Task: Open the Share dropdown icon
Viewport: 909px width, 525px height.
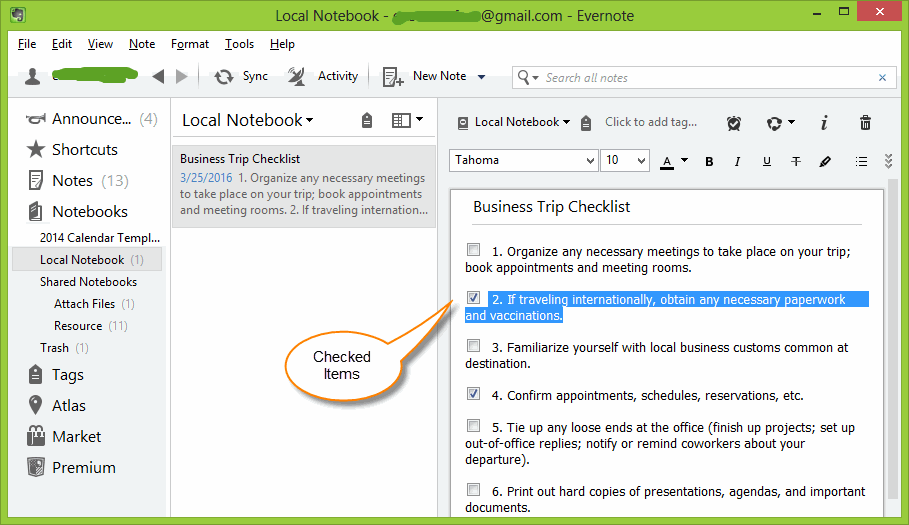Action: 780,123
